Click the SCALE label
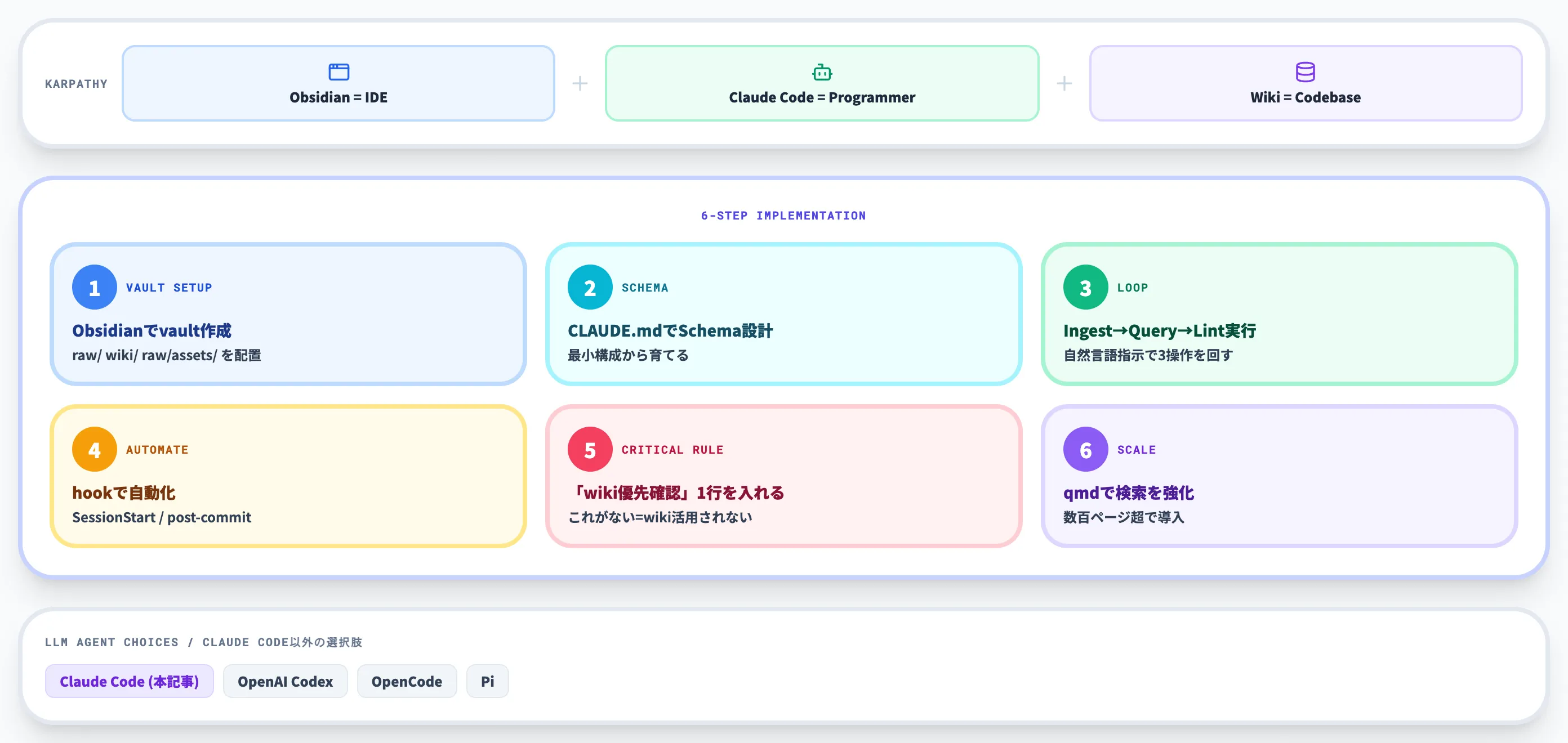This screenshot has width=1568, height=743. click(x=1136, y=449)
